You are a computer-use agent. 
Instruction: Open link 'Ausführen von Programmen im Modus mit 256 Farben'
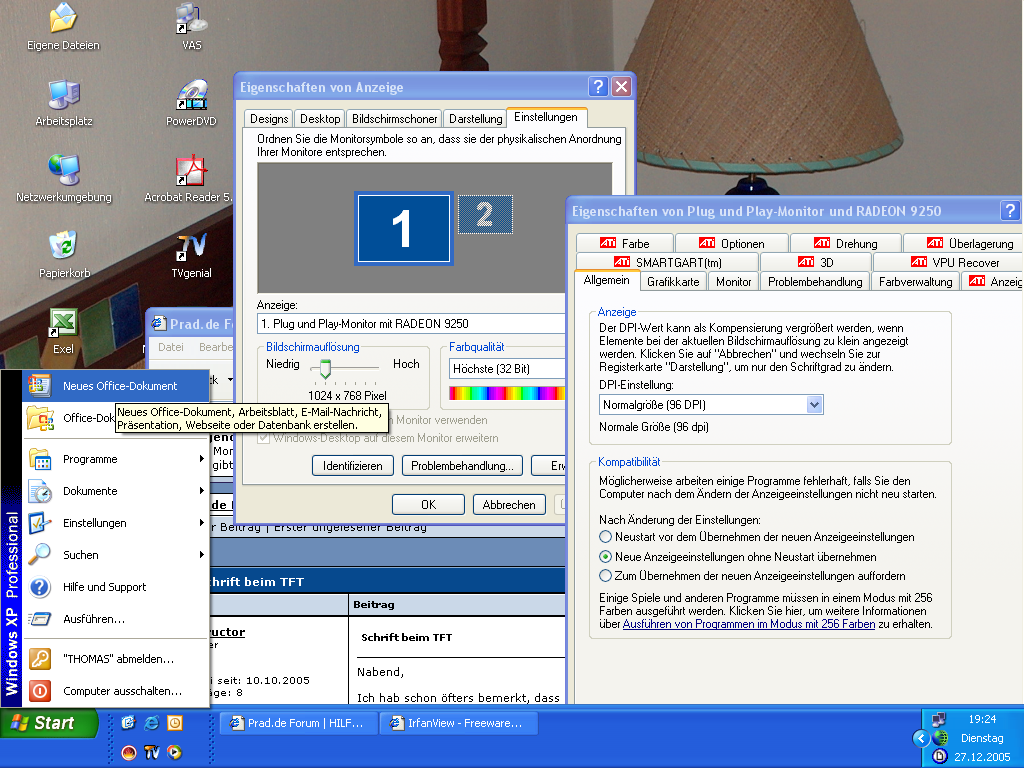pos(748,624)
